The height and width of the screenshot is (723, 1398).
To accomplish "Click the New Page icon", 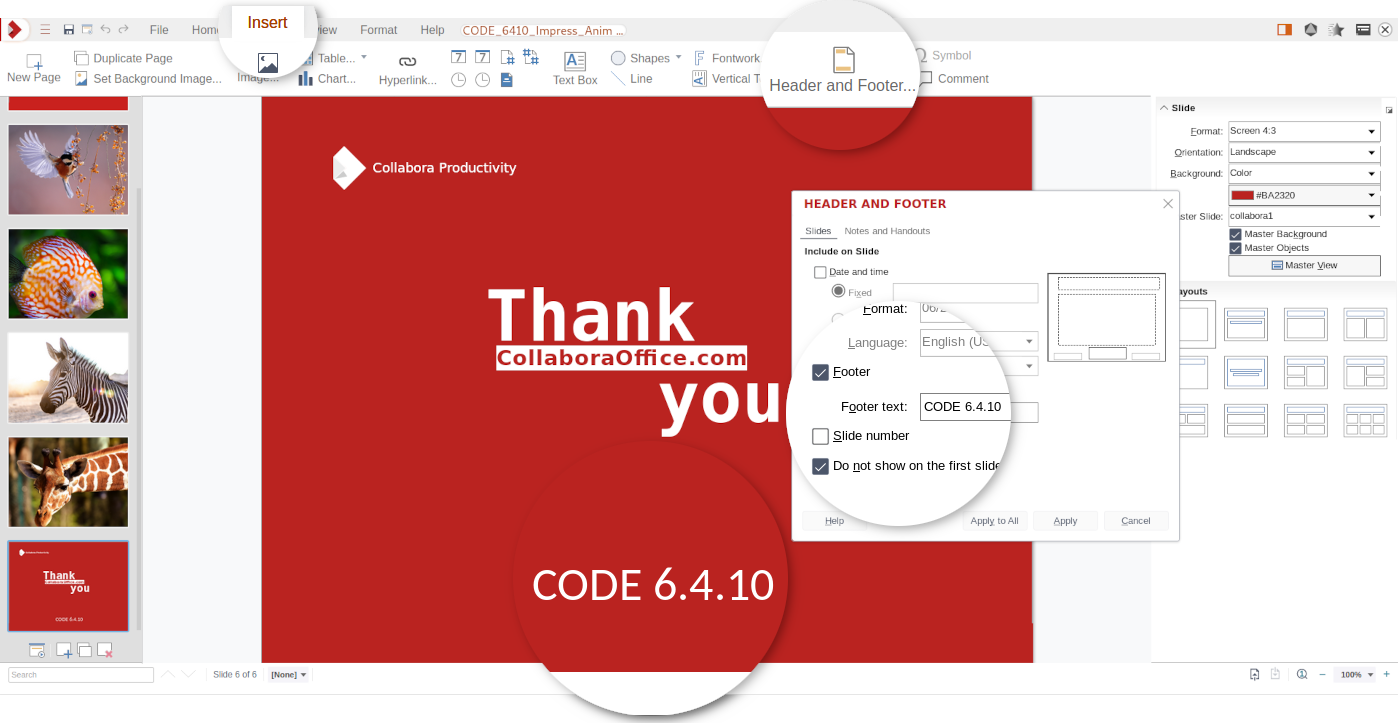I will [x=34, y=61].
